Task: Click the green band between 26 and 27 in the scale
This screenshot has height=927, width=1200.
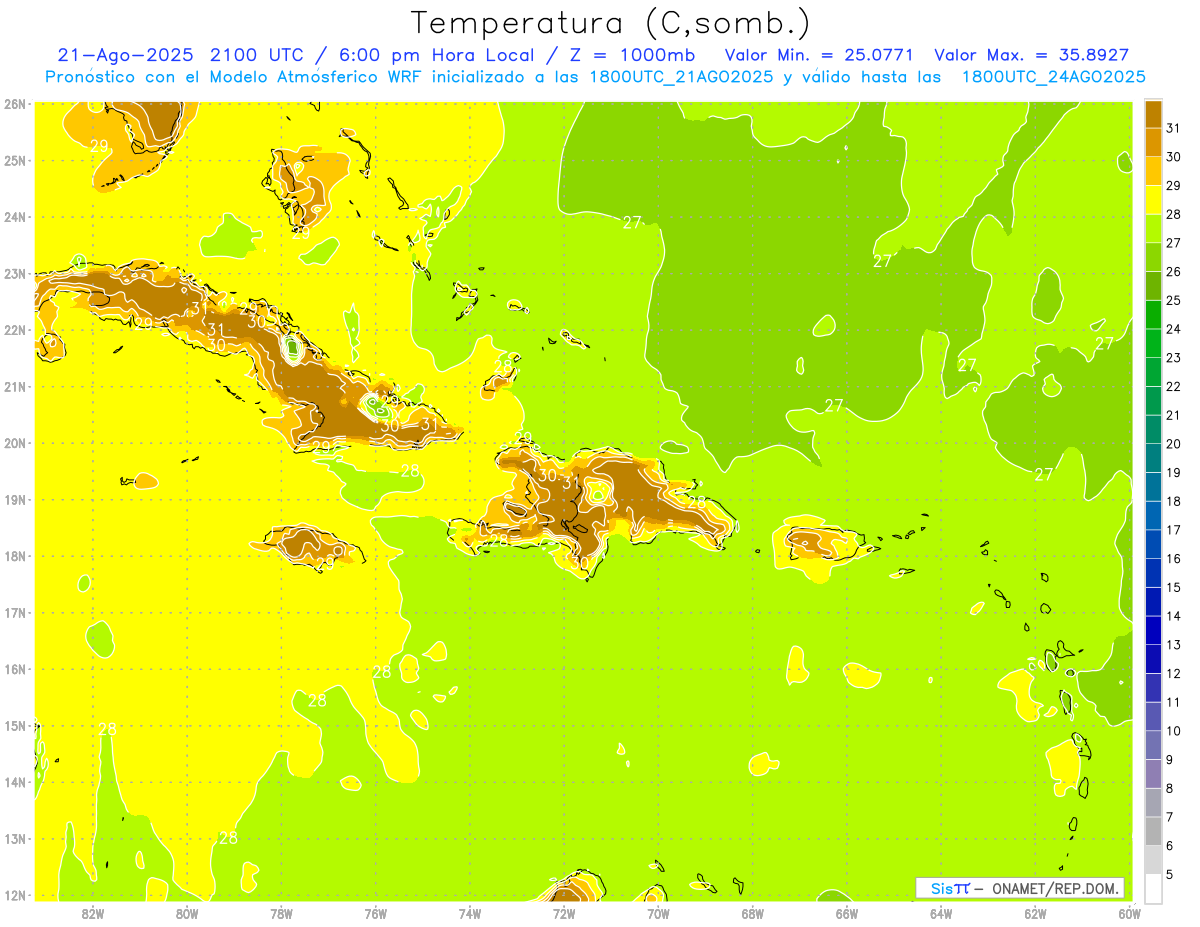Action: pos(1153,256)
